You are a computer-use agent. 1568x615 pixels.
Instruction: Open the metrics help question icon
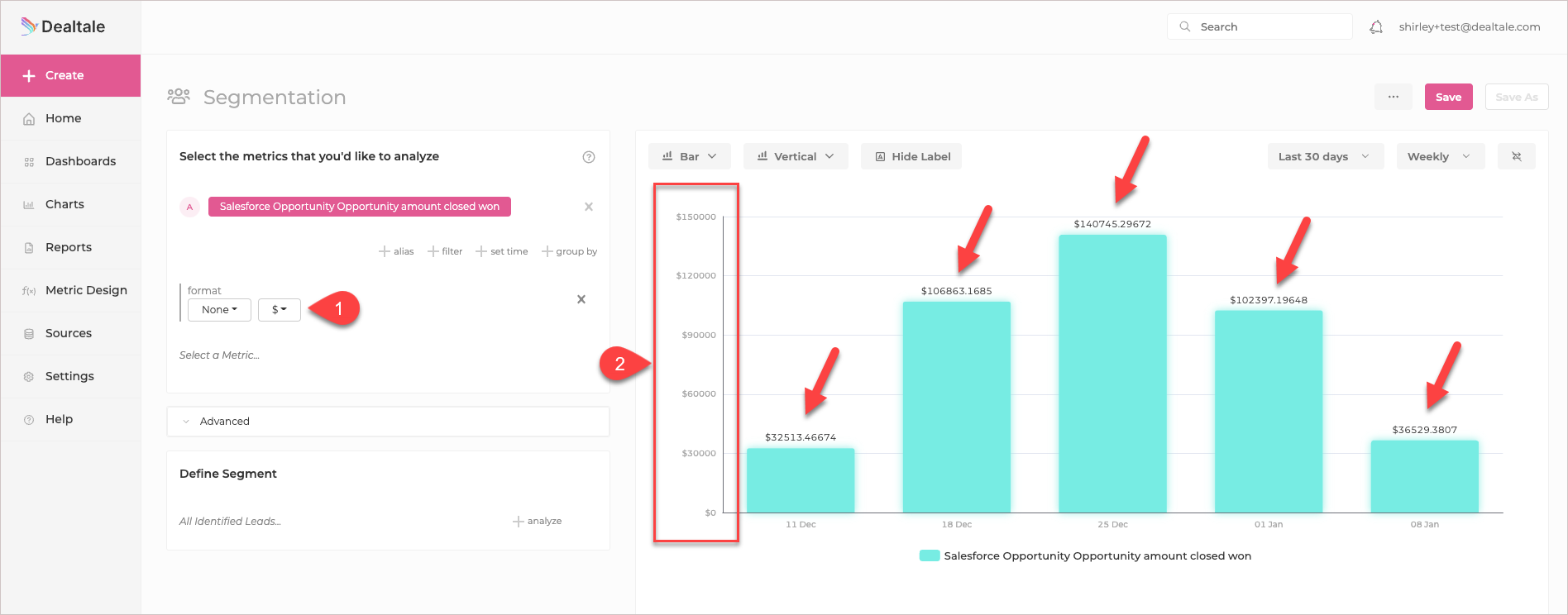click(x=589, y=157)
